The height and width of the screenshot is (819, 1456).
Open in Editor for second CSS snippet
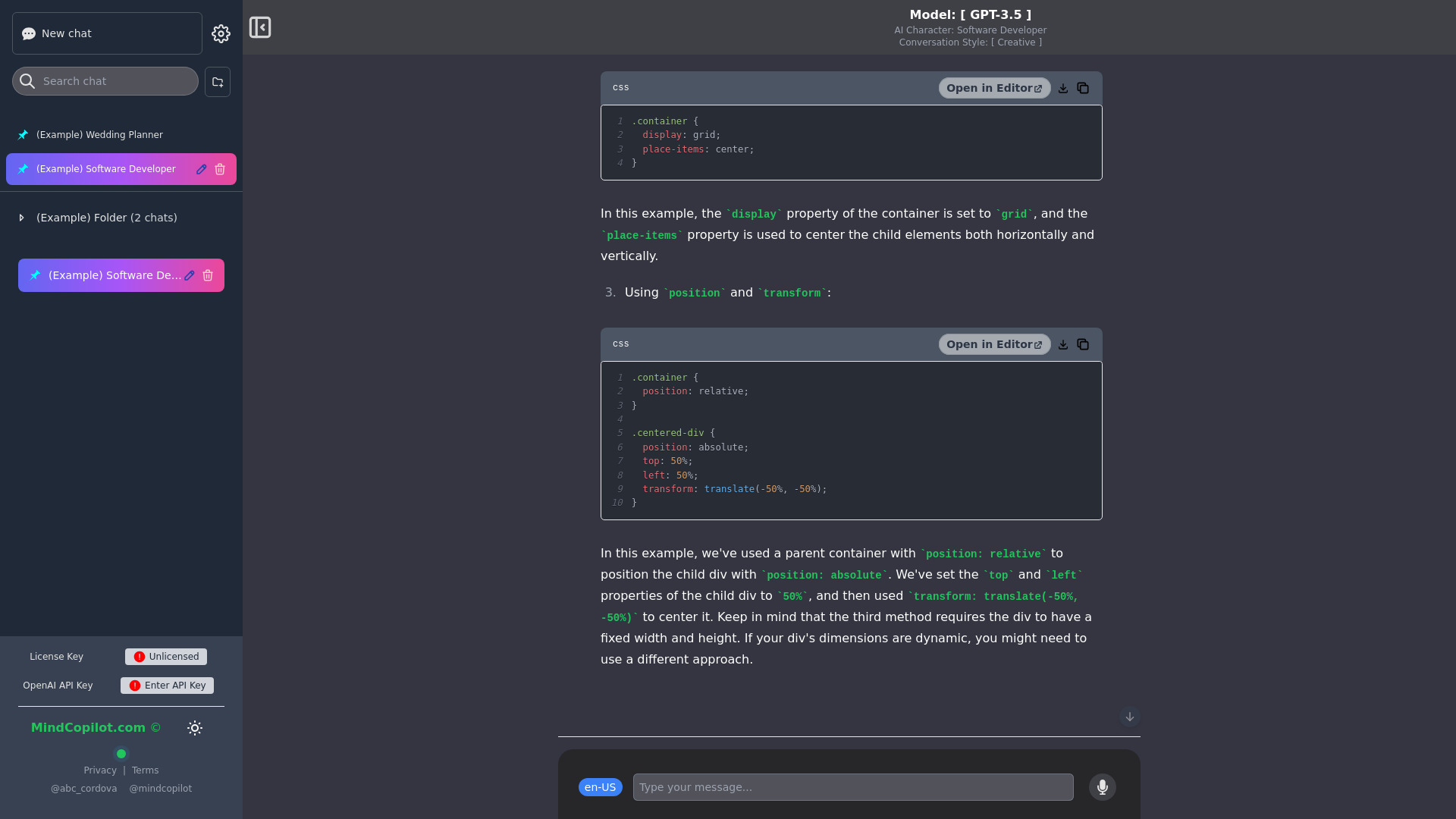coord(994,344)
